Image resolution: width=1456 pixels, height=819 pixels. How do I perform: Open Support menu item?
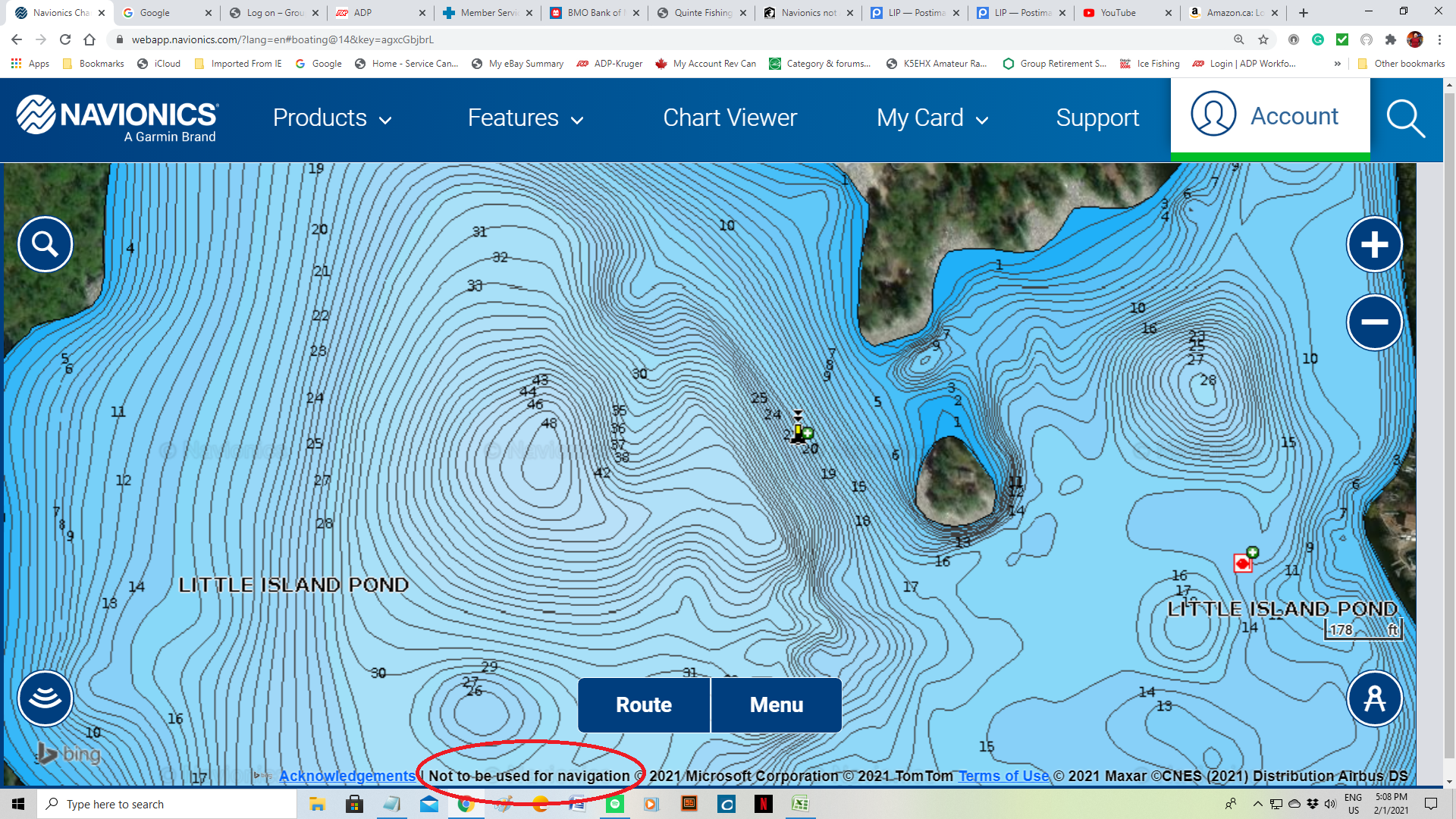(x=1097, y=118)
